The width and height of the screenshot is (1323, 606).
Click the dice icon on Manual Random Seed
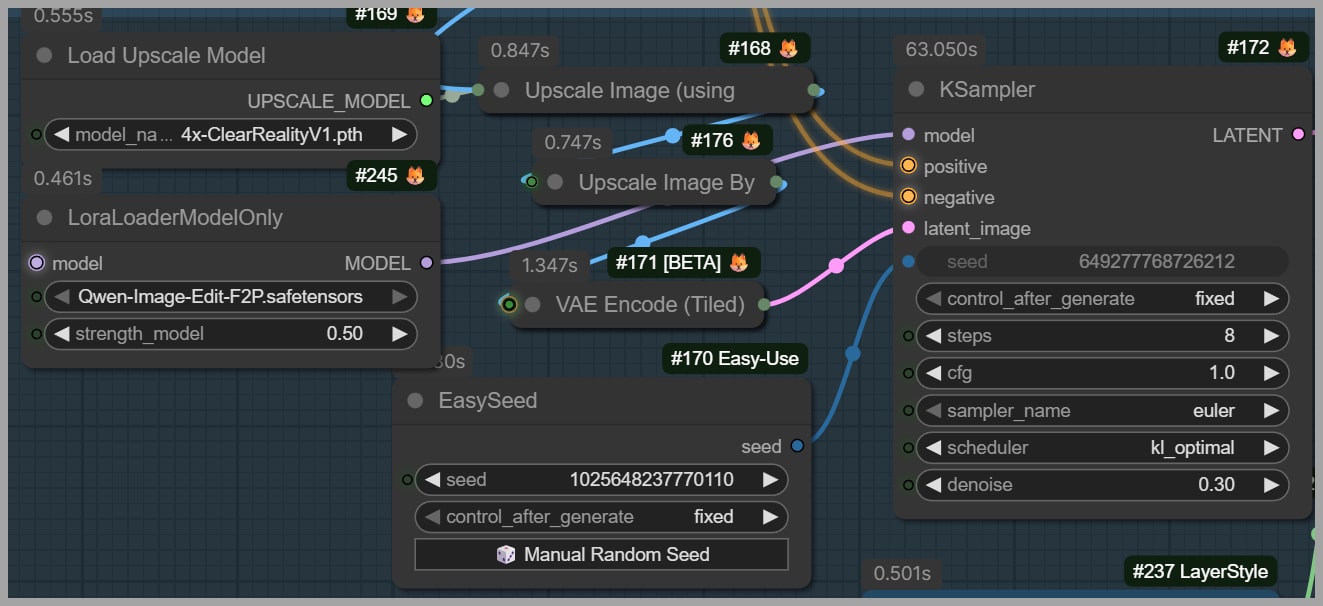pyautogui.click(x=506, y=554)
